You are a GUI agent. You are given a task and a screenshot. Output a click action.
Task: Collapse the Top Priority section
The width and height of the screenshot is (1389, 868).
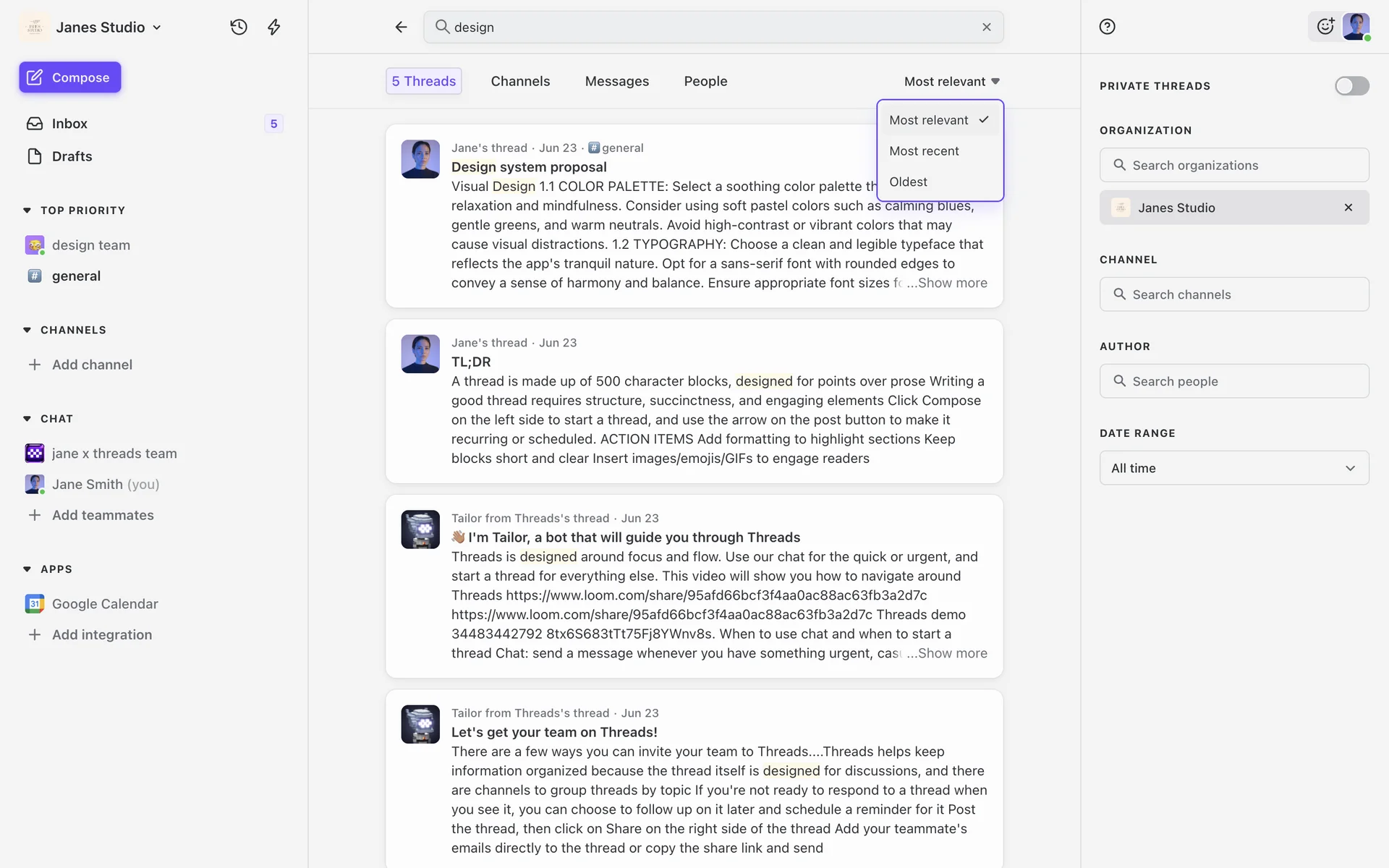[x=27, y=210]
